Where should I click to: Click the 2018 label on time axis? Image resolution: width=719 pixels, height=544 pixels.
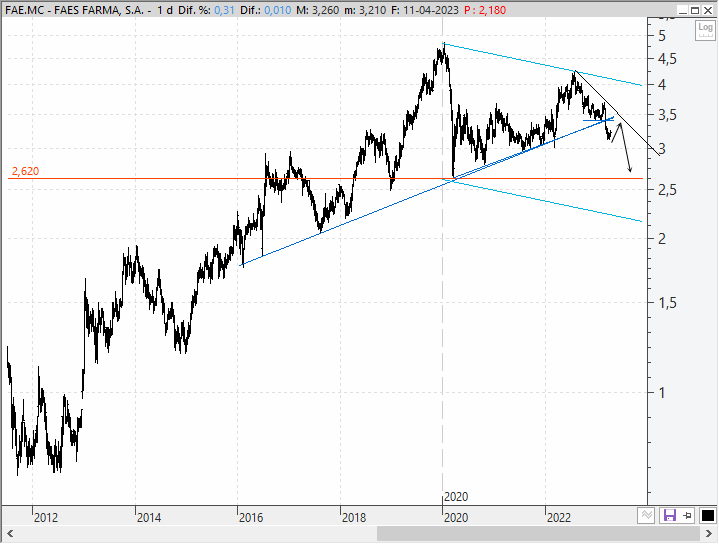354,518
